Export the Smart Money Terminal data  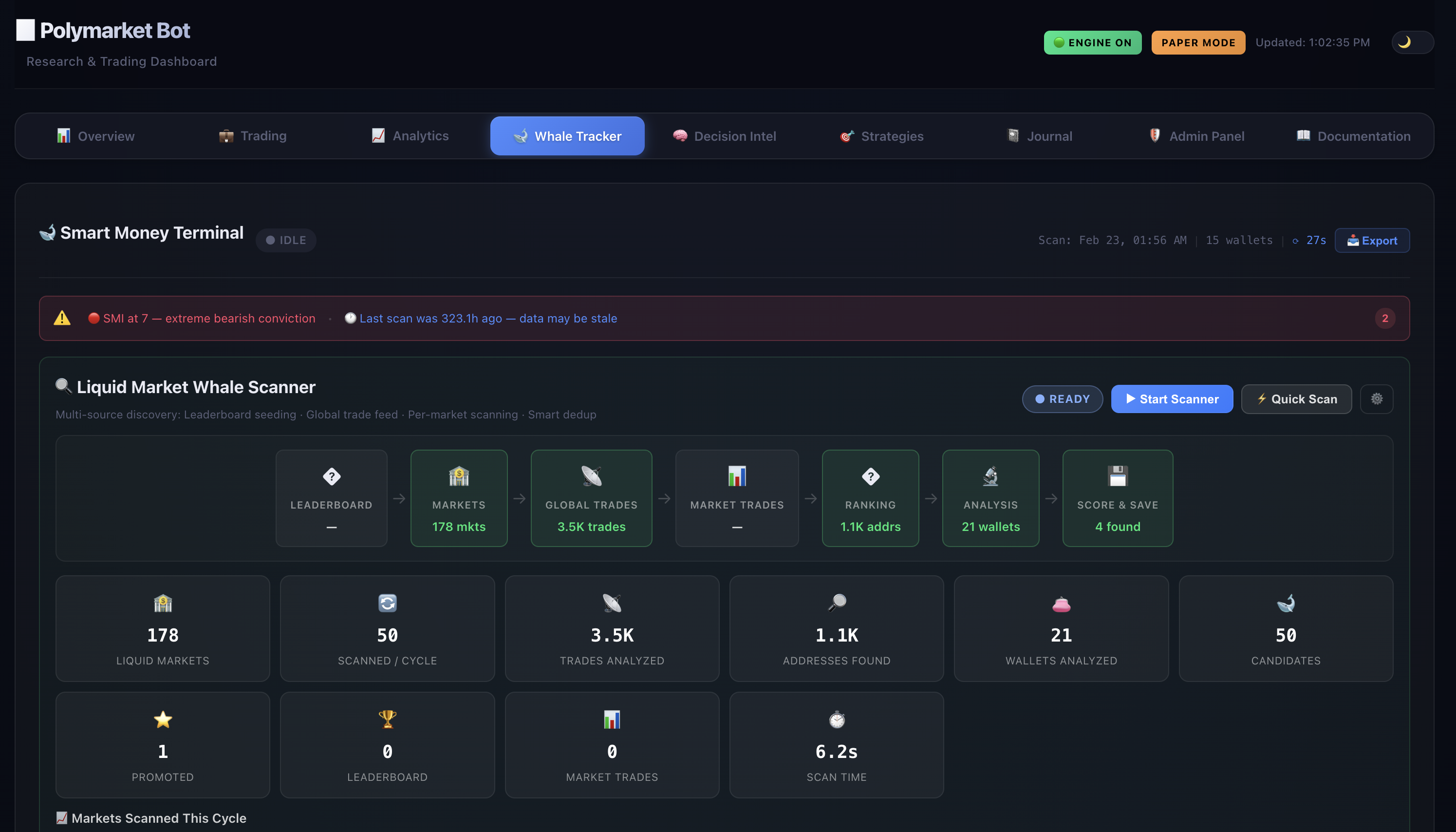click(x=1371, y=241)
